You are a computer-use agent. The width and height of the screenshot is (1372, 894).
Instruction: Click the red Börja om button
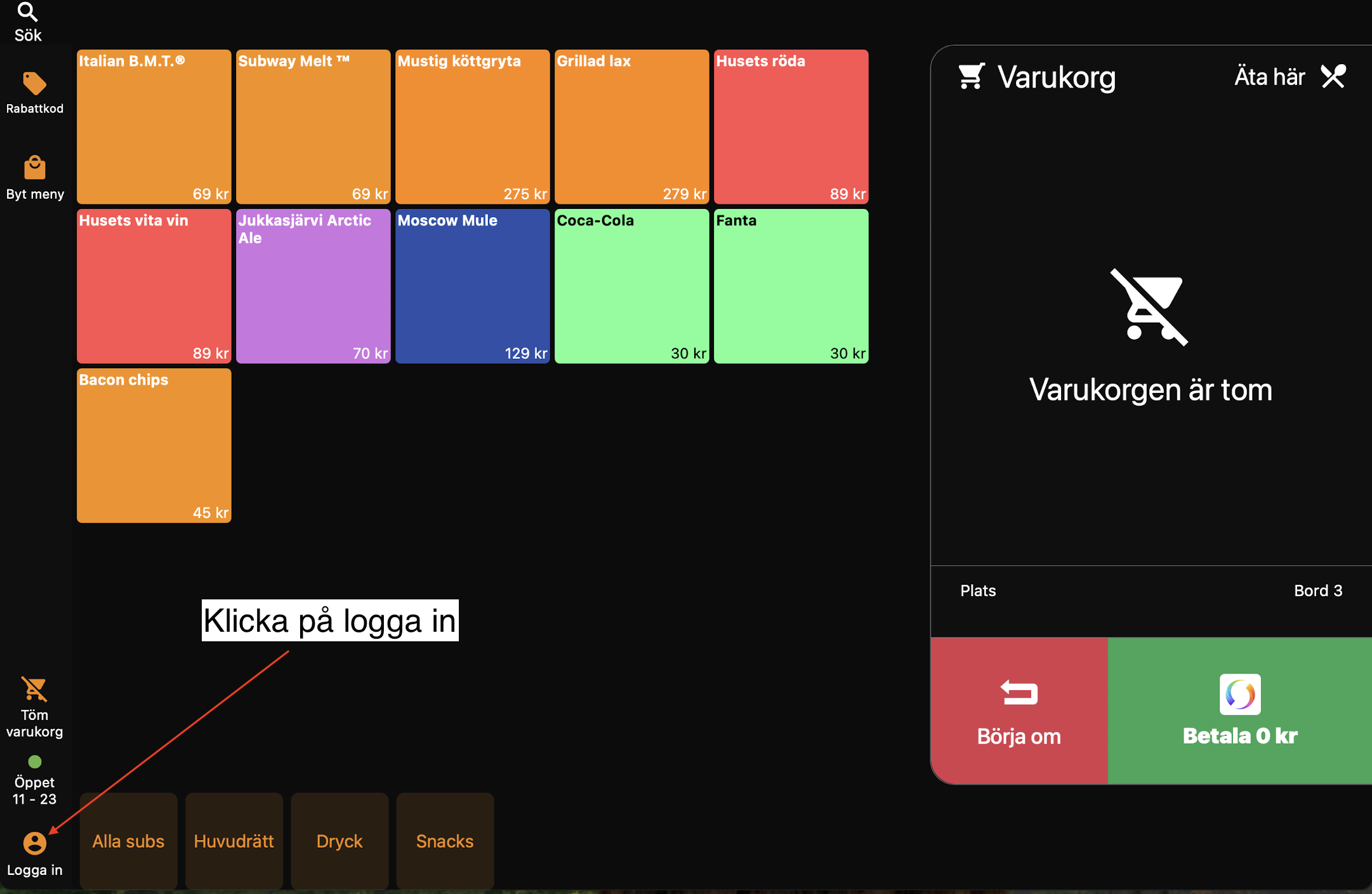pyautogui.click(x=1019, y=711)
